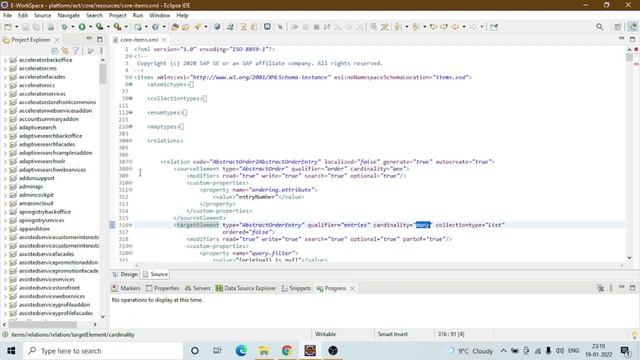640x360 pixels.
Task: Click the External Tools run icon
Action: pos(117,27)
